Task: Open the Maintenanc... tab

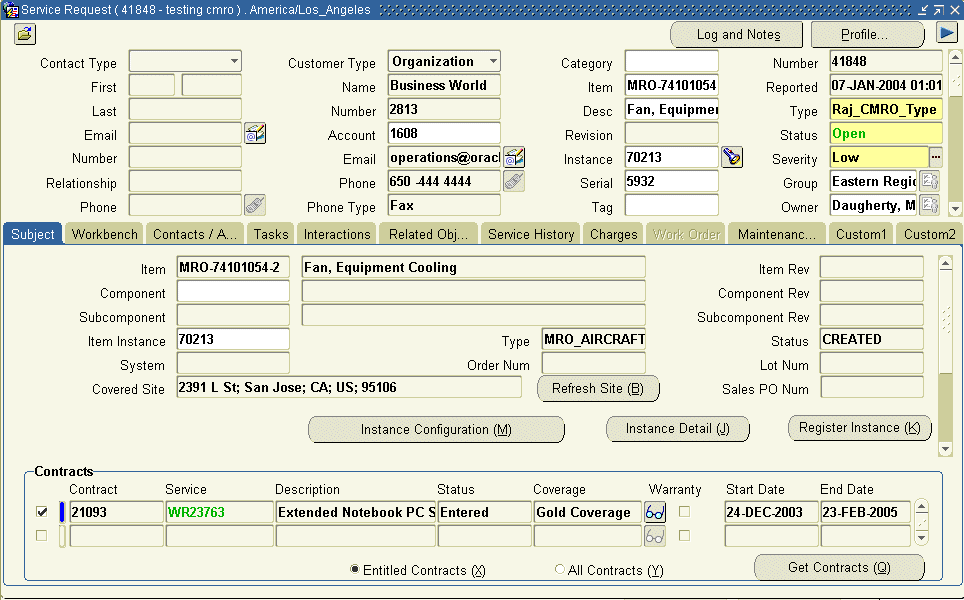Action: tap(777, 234)
